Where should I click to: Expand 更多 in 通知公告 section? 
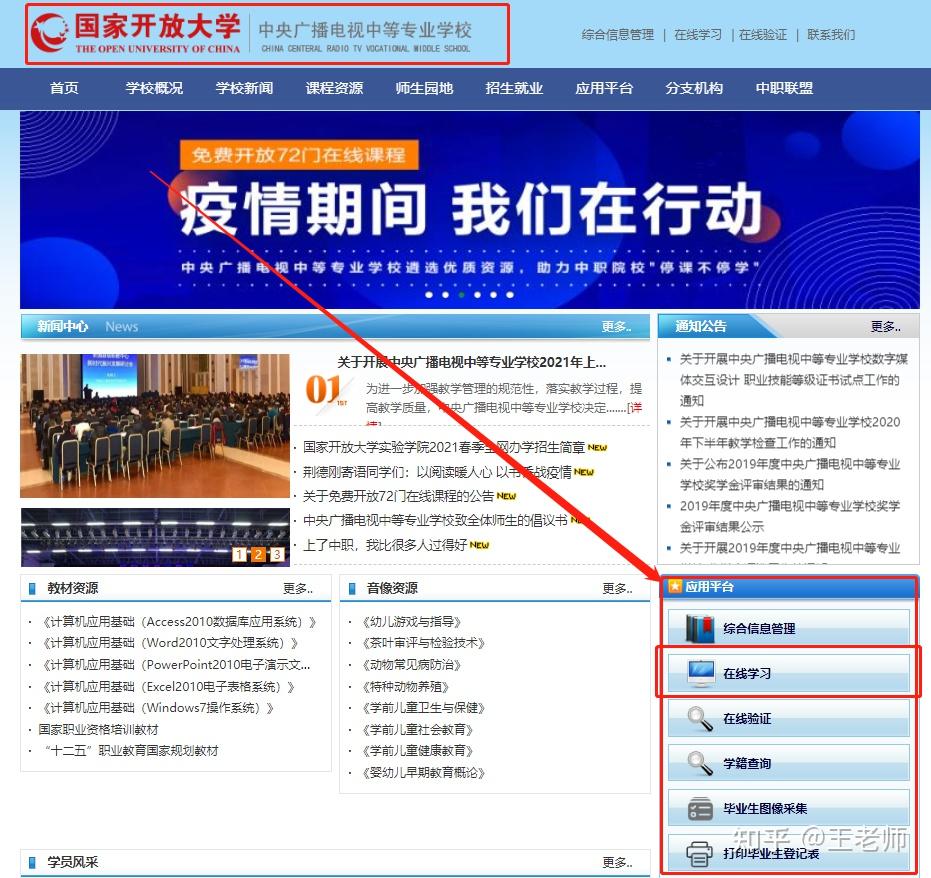click(885, 327)
